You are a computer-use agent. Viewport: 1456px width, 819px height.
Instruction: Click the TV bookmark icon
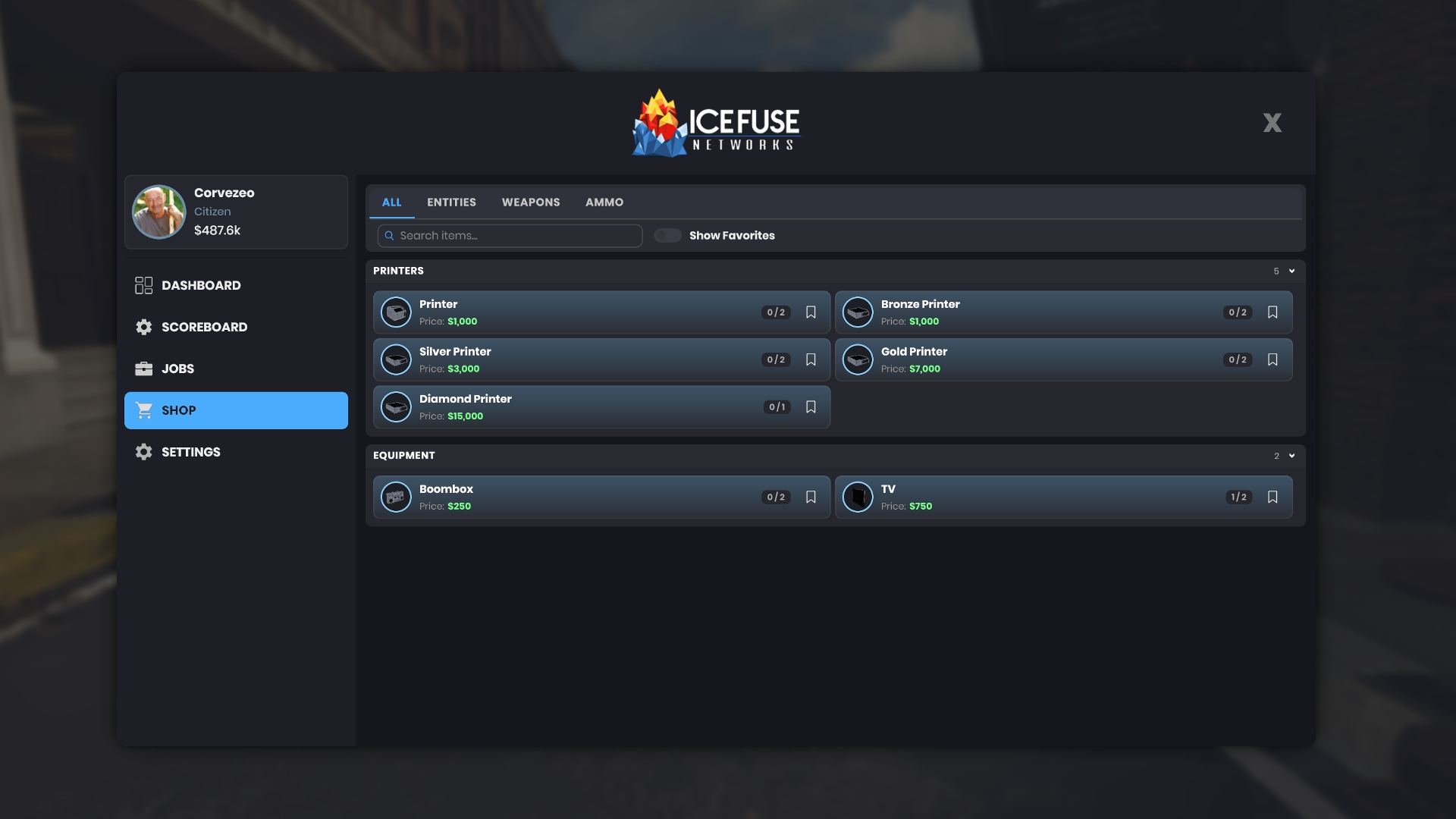[1272, 497]
